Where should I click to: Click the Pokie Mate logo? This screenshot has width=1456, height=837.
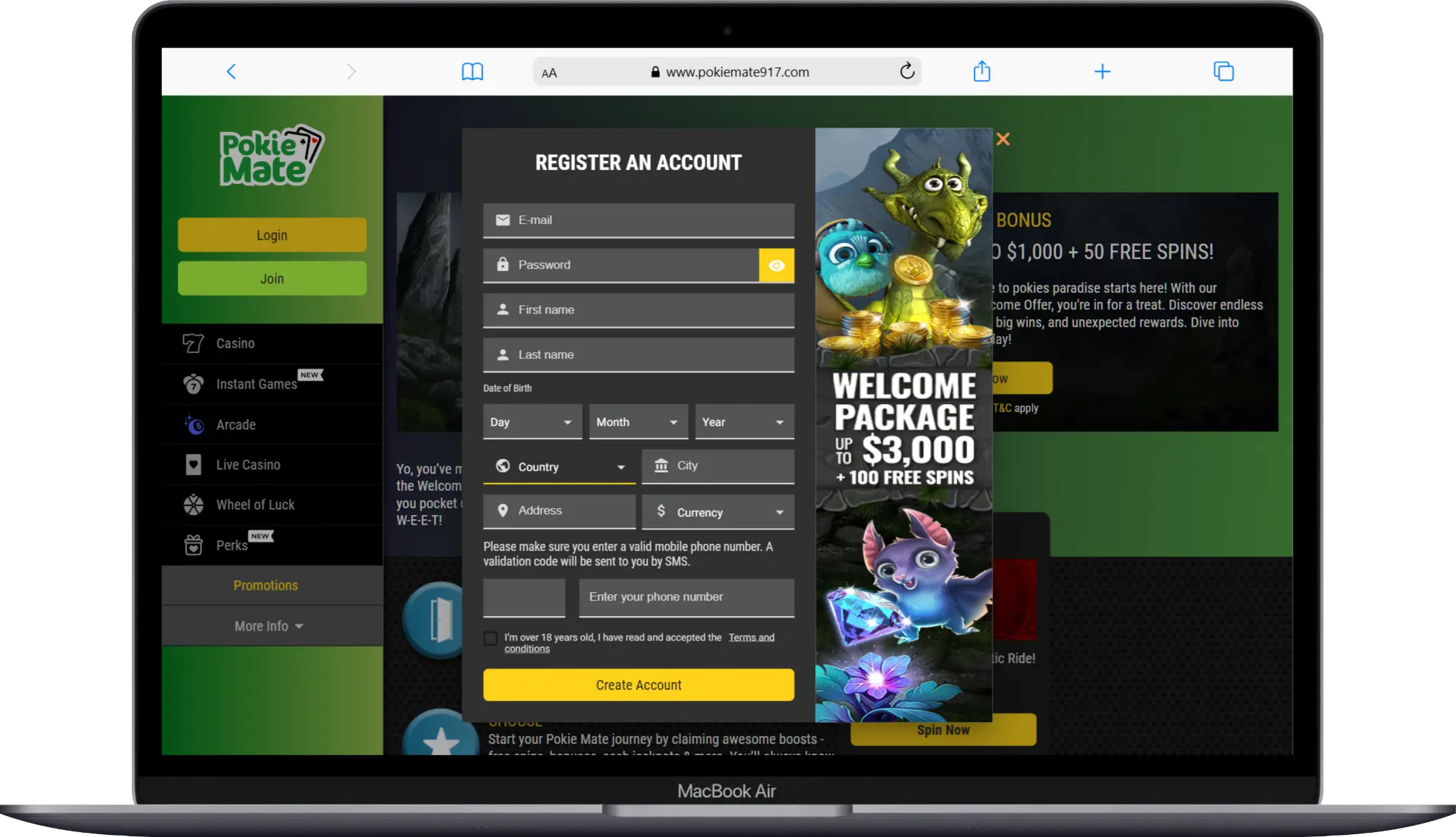(x=271, y=156)
